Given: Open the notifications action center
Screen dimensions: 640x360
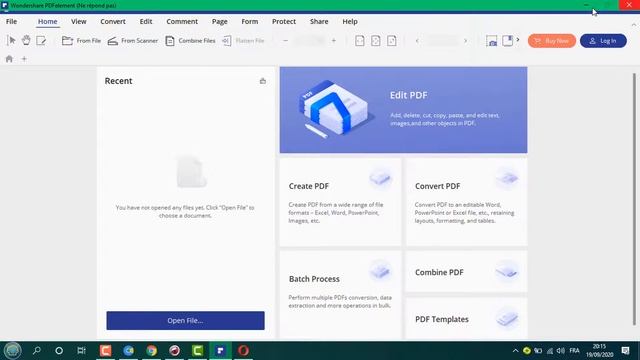Looking at the screenshot, I should tap(625, 351).
